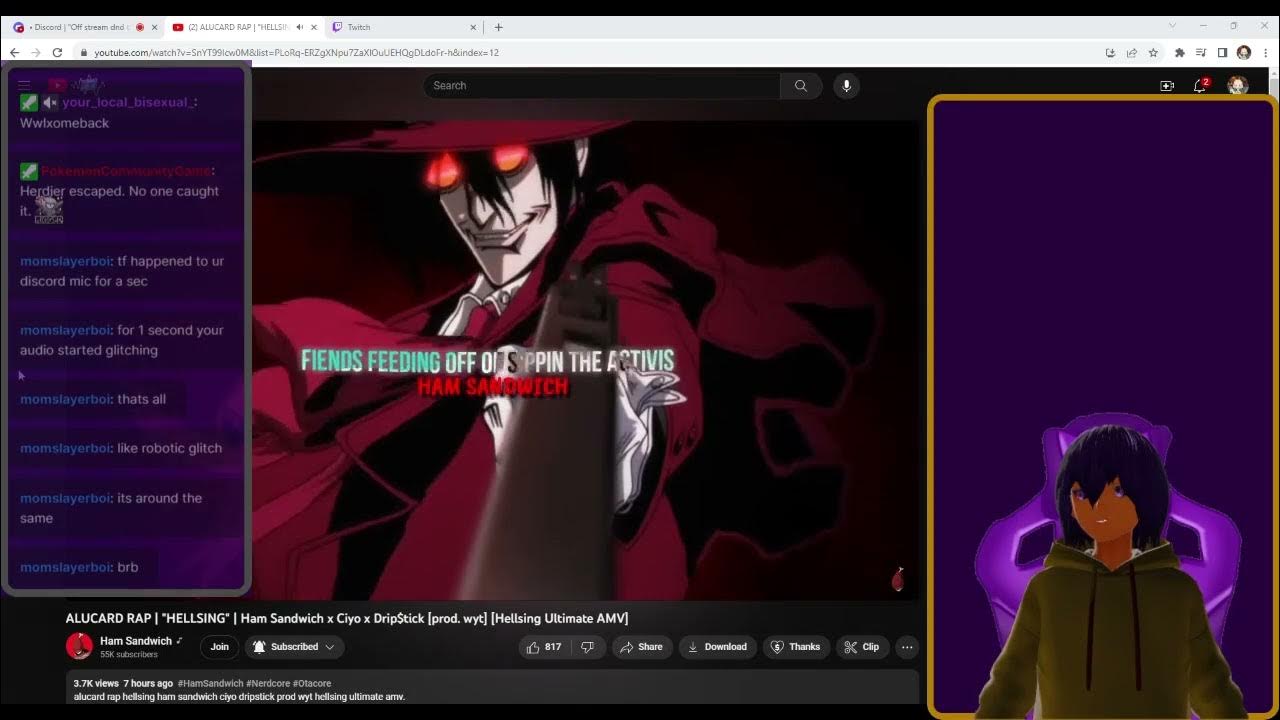Switch to the Twitch tab
This screenshot has width=1280, height=720.
404,27
